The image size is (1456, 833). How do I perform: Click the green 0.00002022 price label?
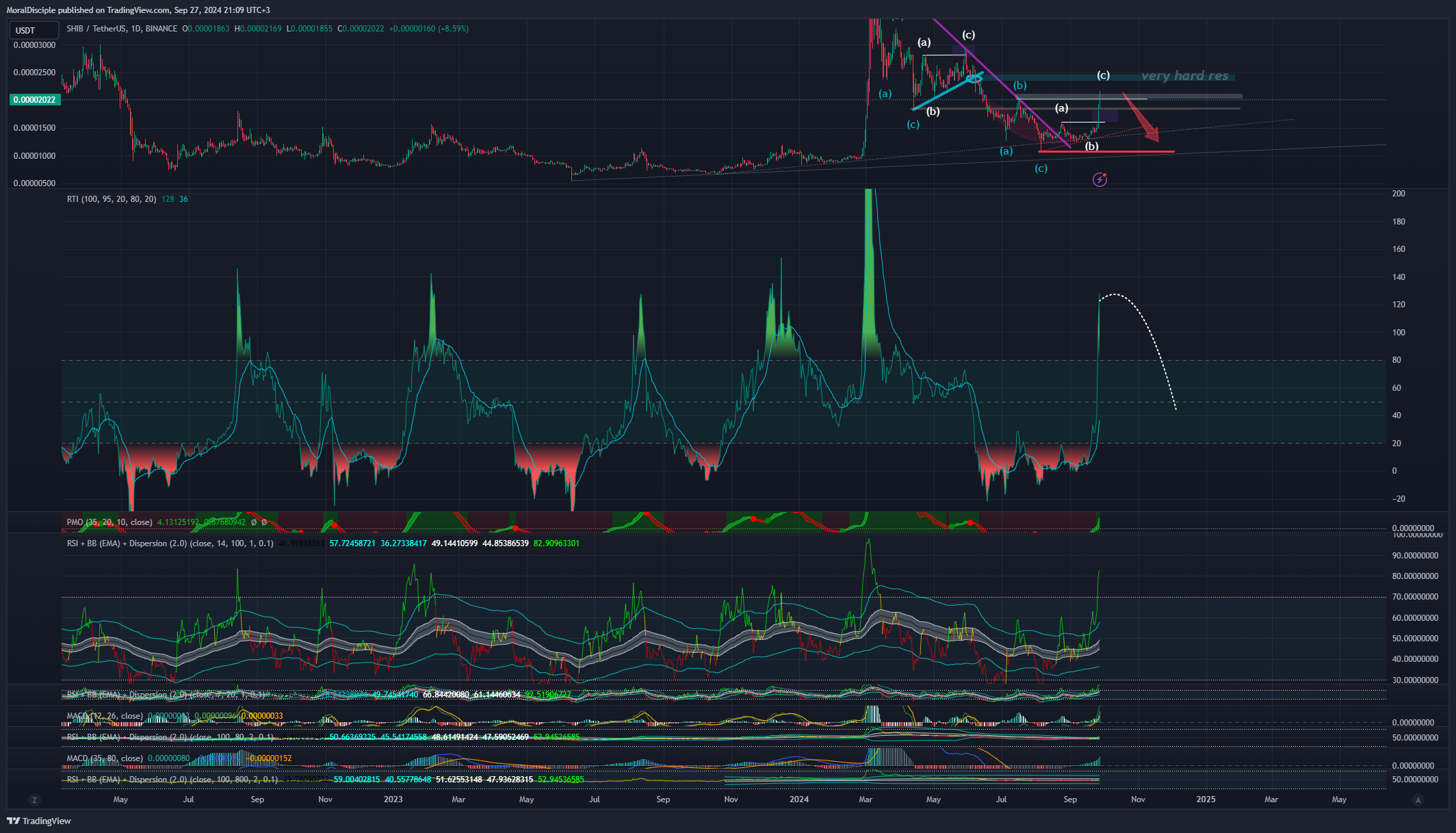click(34, 100)
